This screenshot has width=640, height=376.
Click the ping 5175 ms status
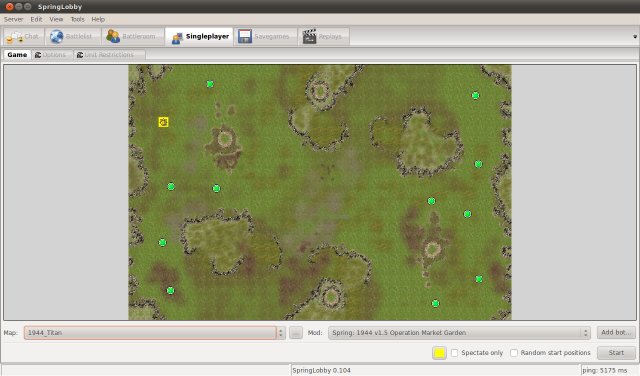(605, 370)
